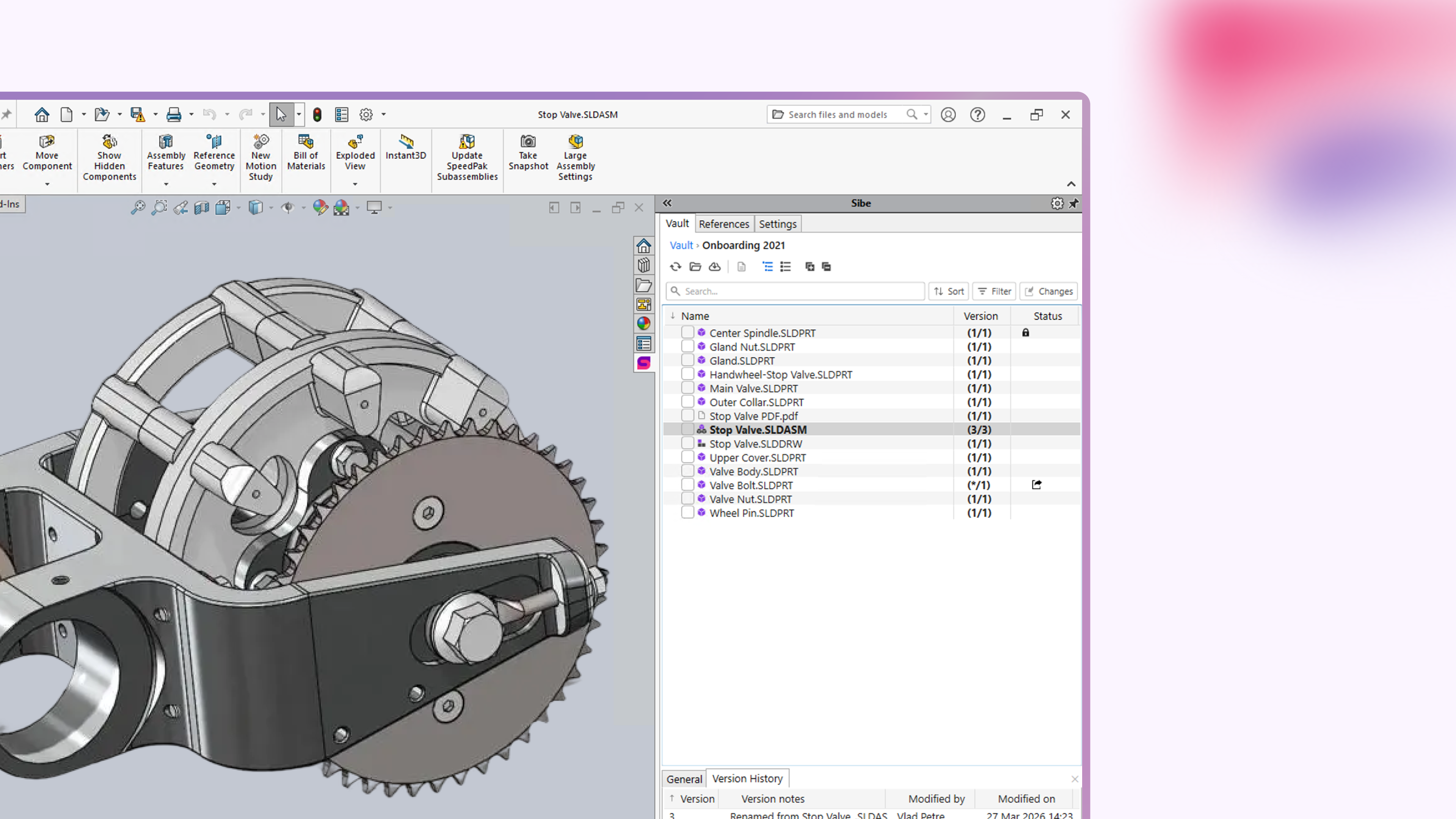
Task: Click the open folder icon in Sibe toolbar
Action: click(x=695, y=267)
